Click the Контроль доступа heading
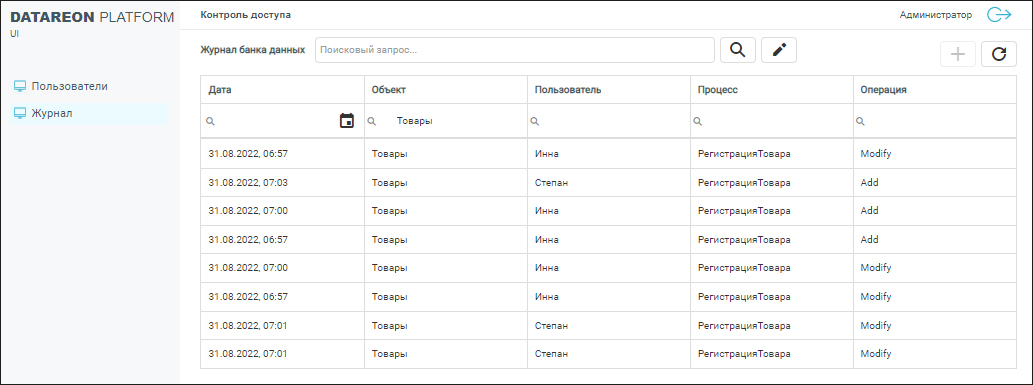Screen dimensions: 1033x385 click(245, 15)
